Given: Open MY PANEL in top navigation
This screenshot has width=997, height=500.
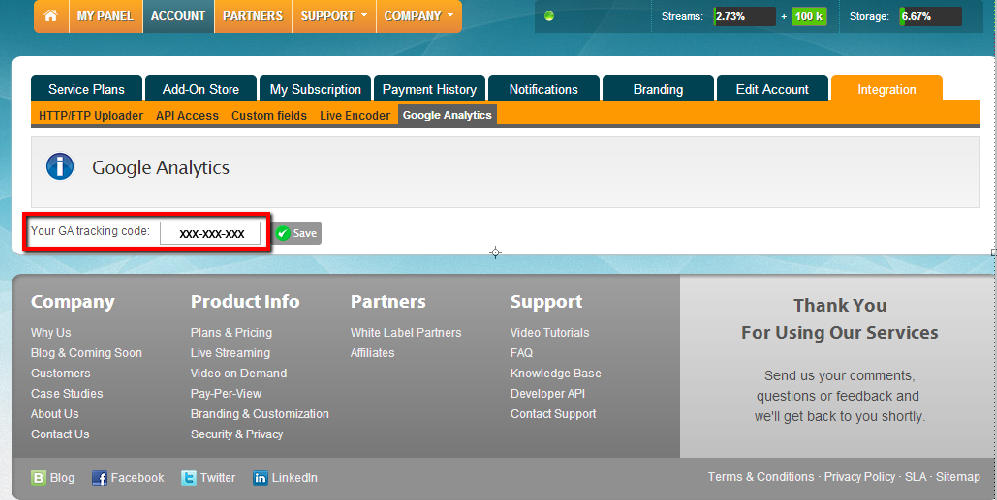Looking at the screenshot, I should pos(105,16).
